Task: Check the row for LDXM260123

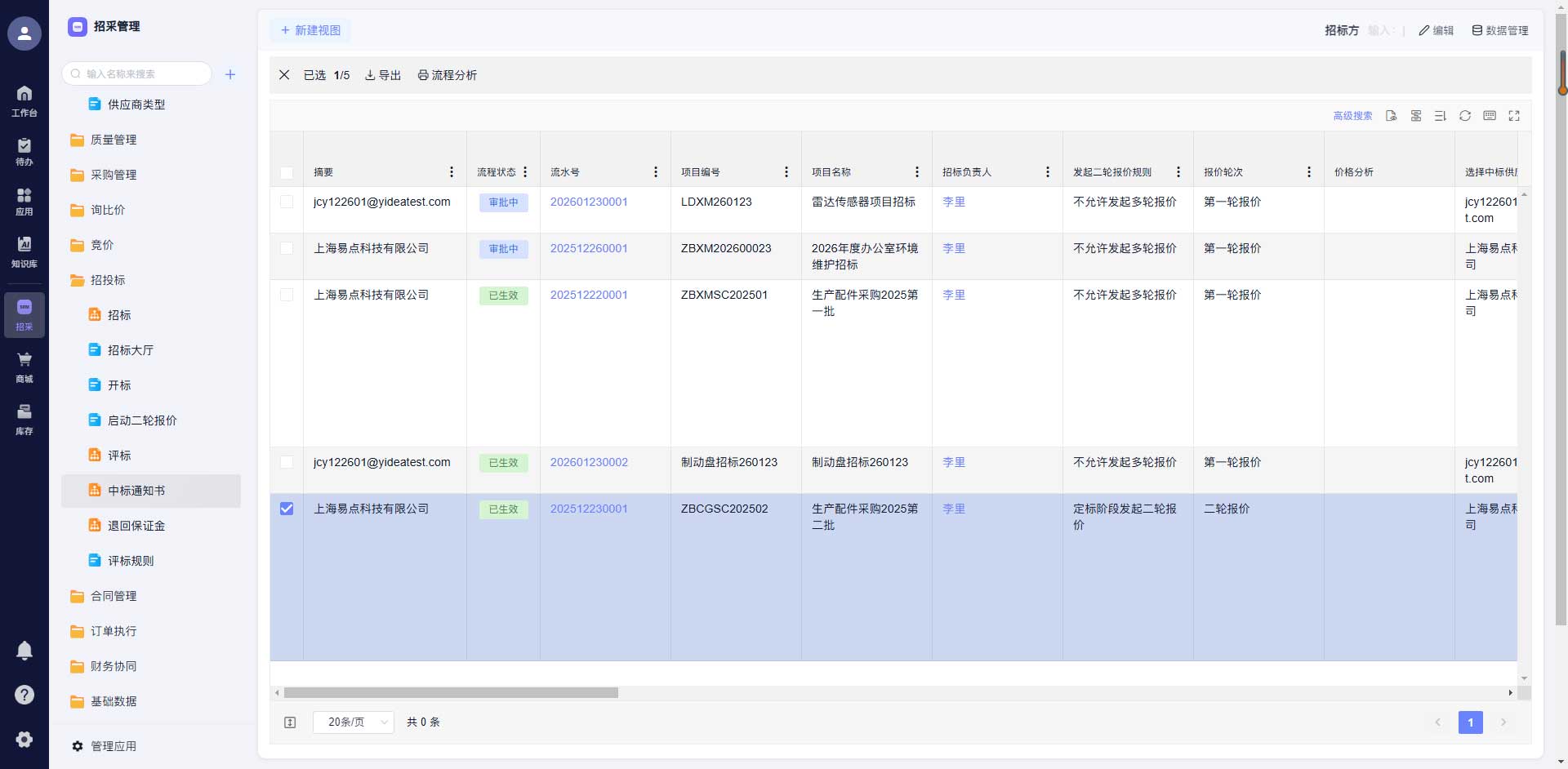Action: pyautogui.click(x=287, y=202)
